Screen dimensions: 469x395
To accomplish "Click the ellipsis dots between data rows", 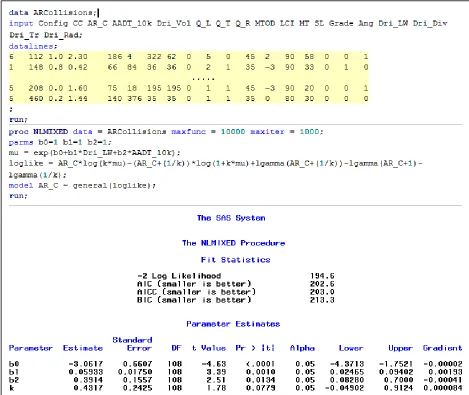I will click(203, 79).
